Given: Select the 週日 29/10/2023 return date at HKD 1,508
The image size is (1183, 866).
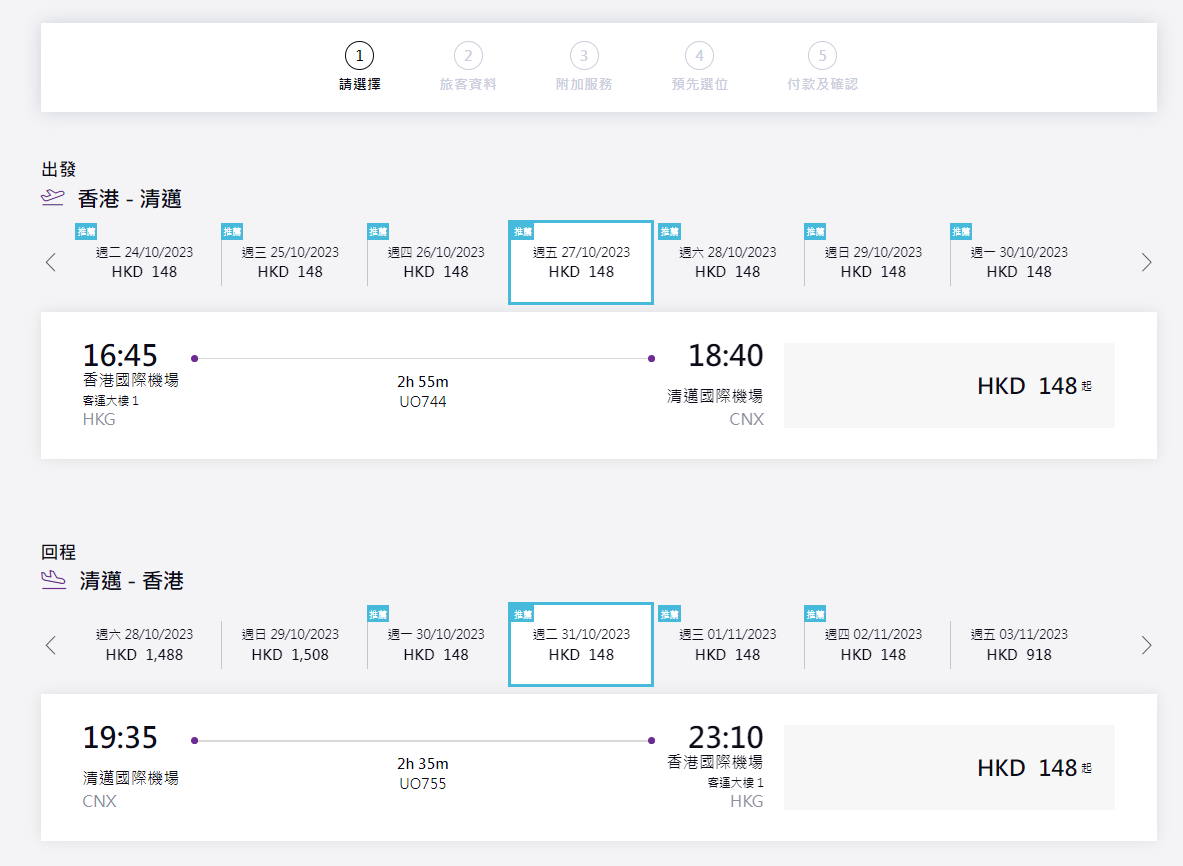Looking at the screenshot, I should pos(289,644).
